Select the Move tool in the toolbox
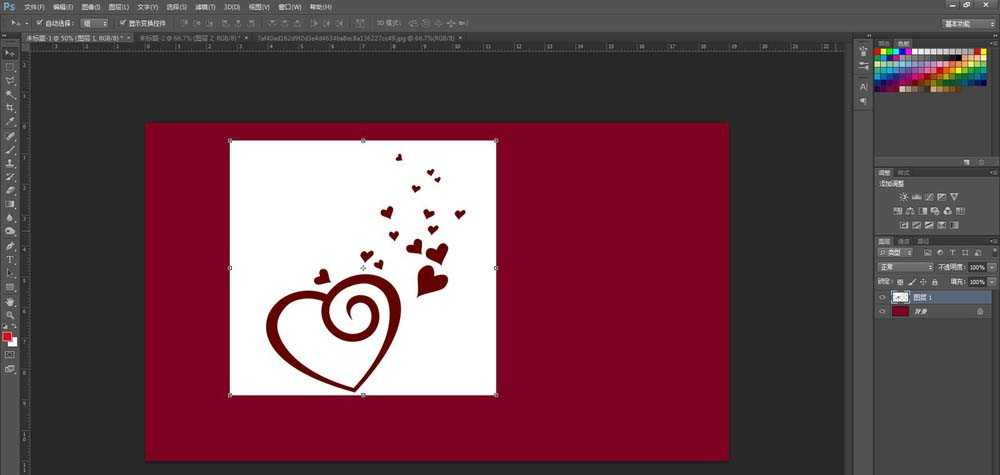Screen dimensions: 1000x475 [x=10, y=52]
